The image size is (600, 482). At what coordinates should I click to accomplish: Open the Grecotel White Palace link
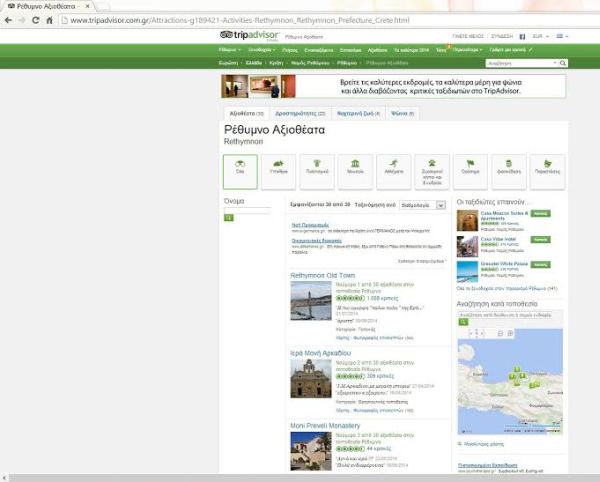pyautogui.click(x=504, y=264)
